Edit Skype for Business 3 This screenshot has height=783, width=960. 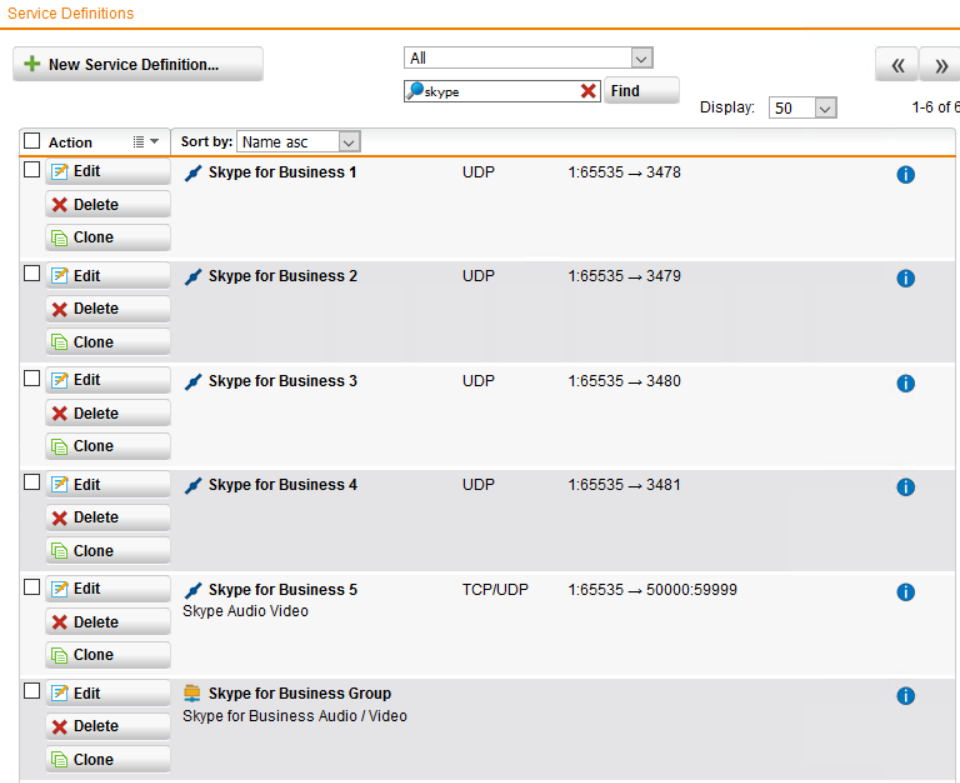pos(108,380)
